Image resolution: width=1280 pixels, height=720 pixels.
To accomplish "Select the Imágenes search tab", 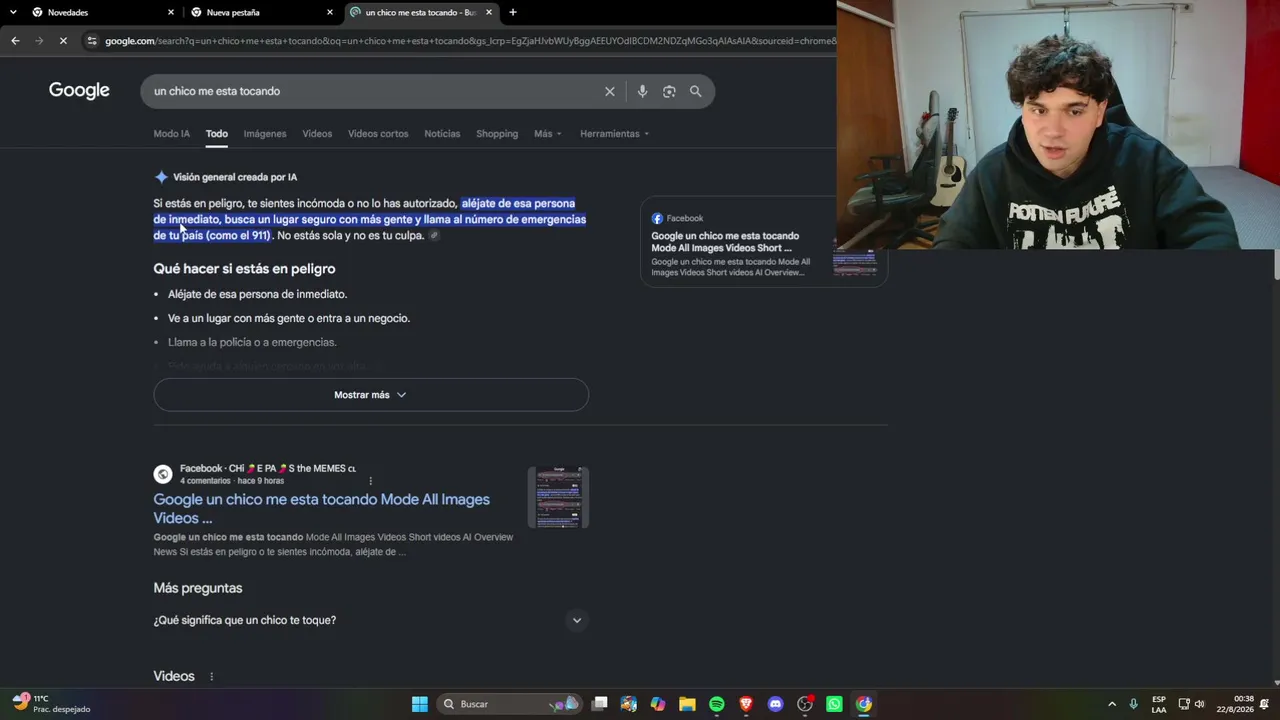I will point(265,134).
